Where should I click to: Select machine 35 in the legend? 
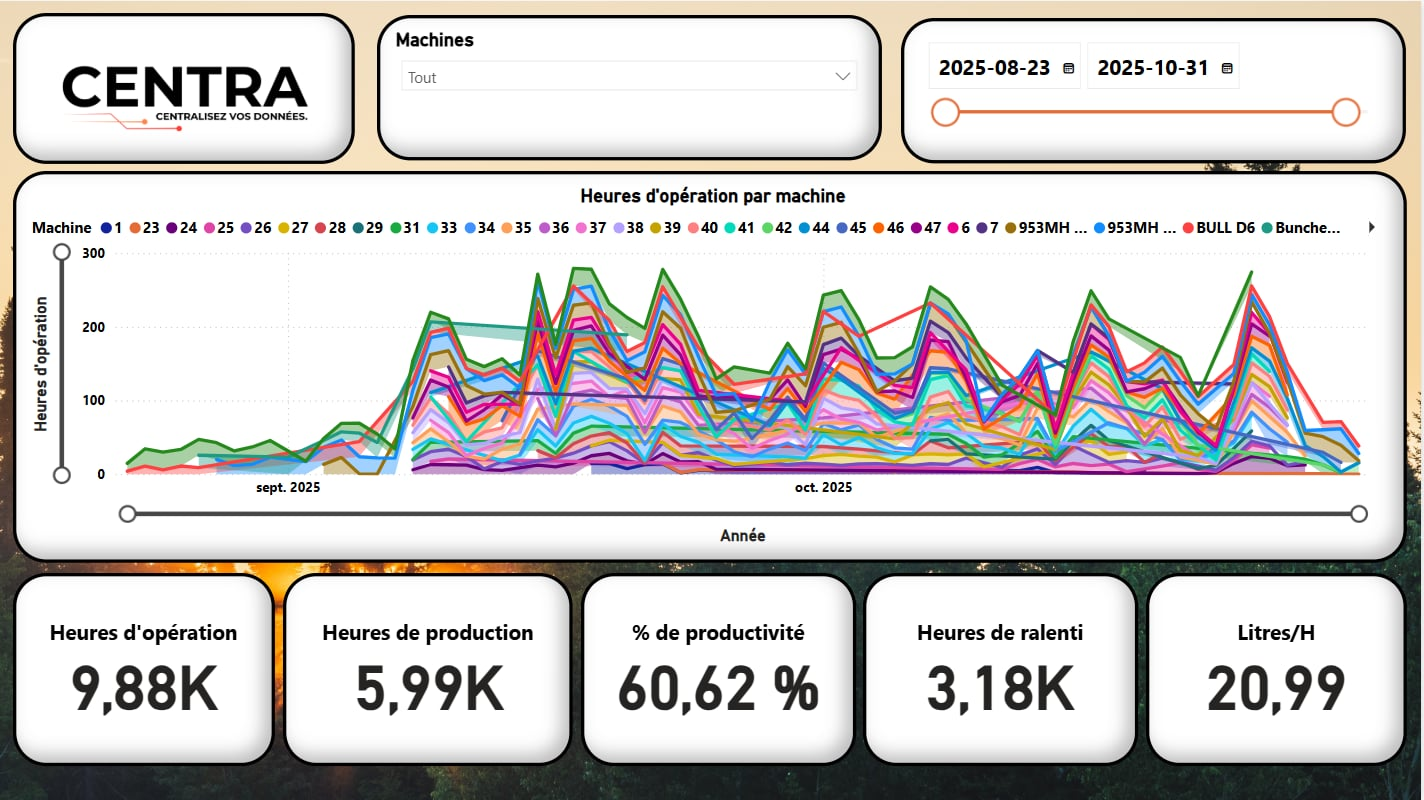[x=516, y=227]
